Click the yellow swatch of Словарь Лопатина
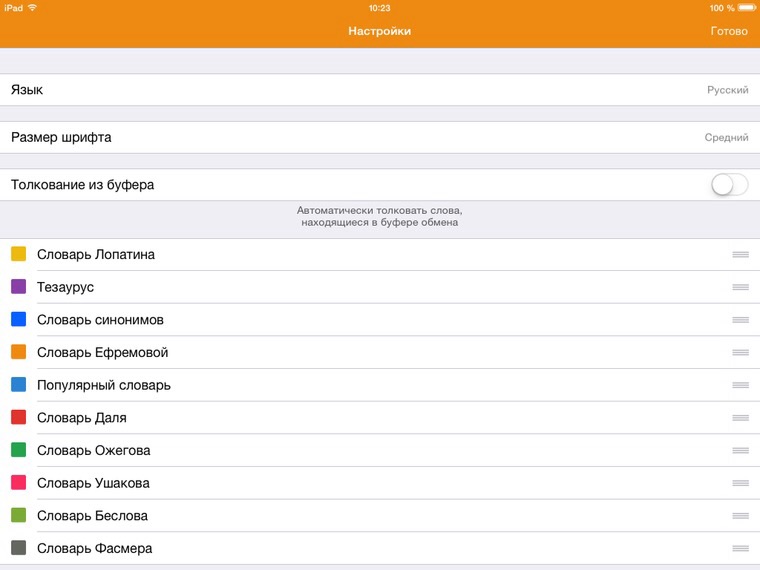Image resolution: width=760 pixels, height=570 pixels. coord(18,254)
